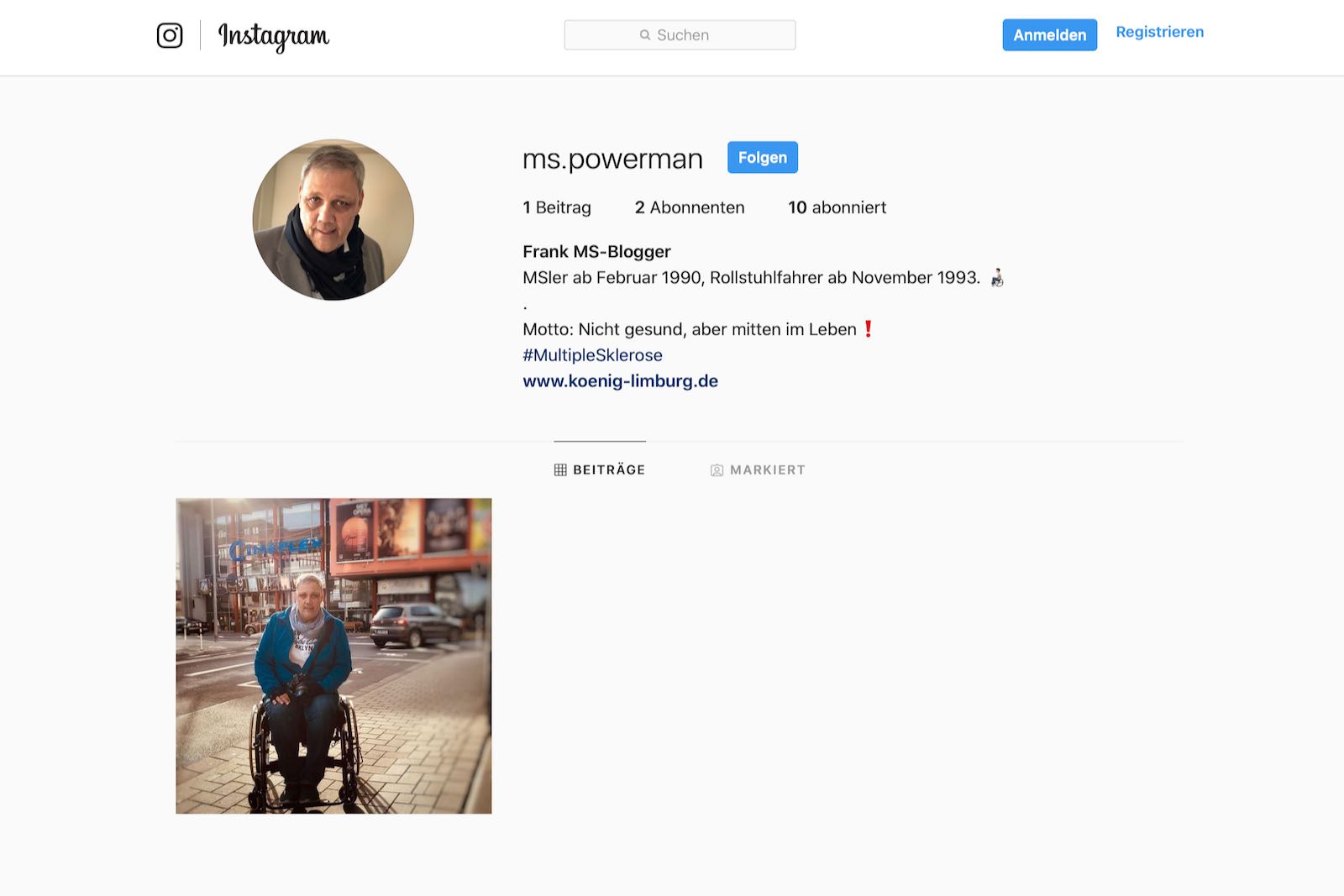
Task: Switch to the Beiträge tab
Action: tap(600, 470)
